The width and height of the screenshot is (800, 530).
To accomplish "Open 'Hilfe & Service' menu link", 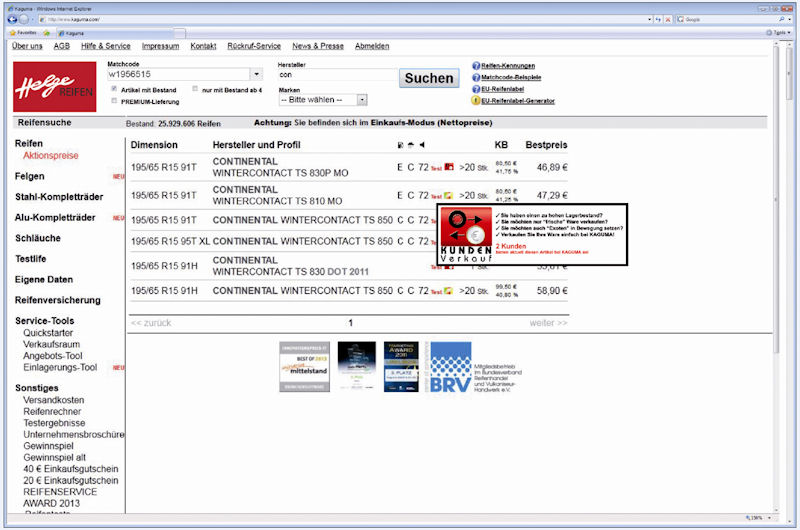I will (106, 46).
